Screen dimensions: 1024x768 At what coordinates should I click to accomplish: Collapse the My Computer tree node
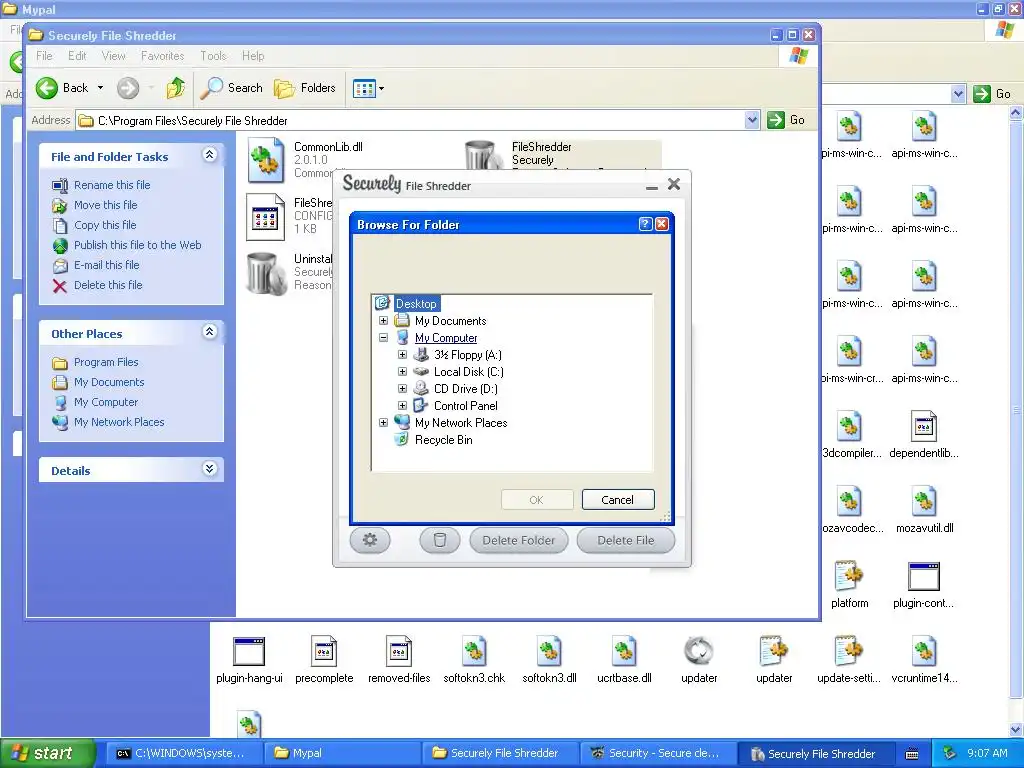pos(383,338)
